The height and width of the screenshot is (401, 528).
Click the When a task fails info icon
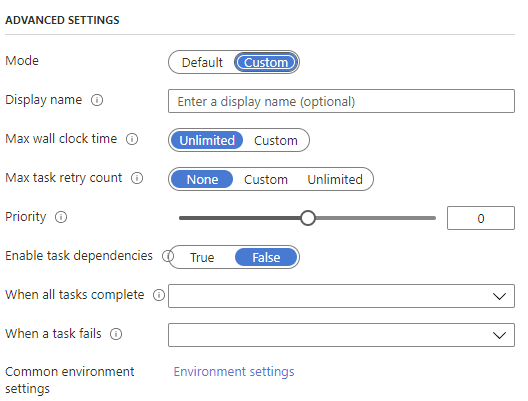click(116, 334)
